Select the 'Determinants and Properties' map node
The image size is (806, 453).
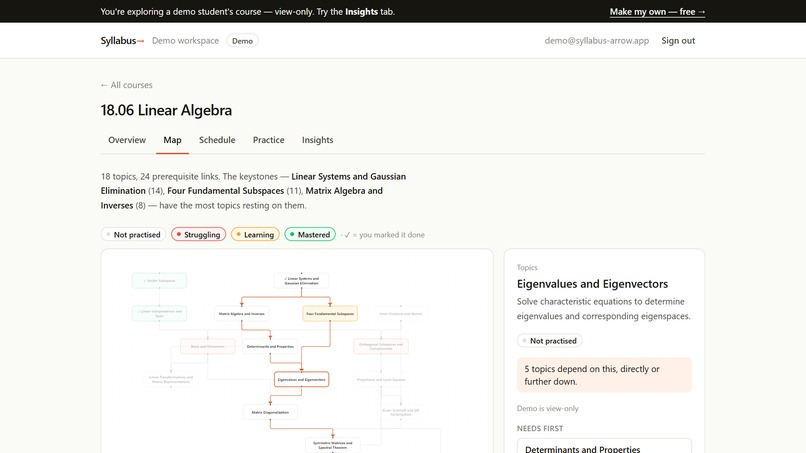(270, 347)
